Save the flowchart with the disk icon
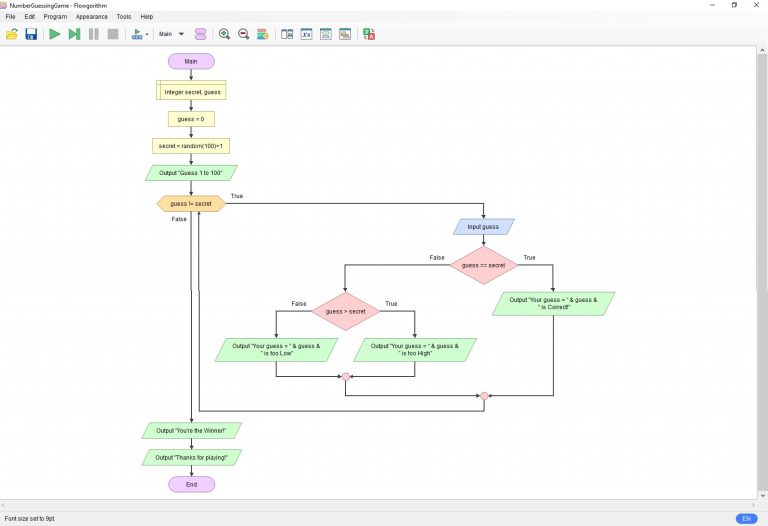The image size is (768, 526). [x=31, y=34]
